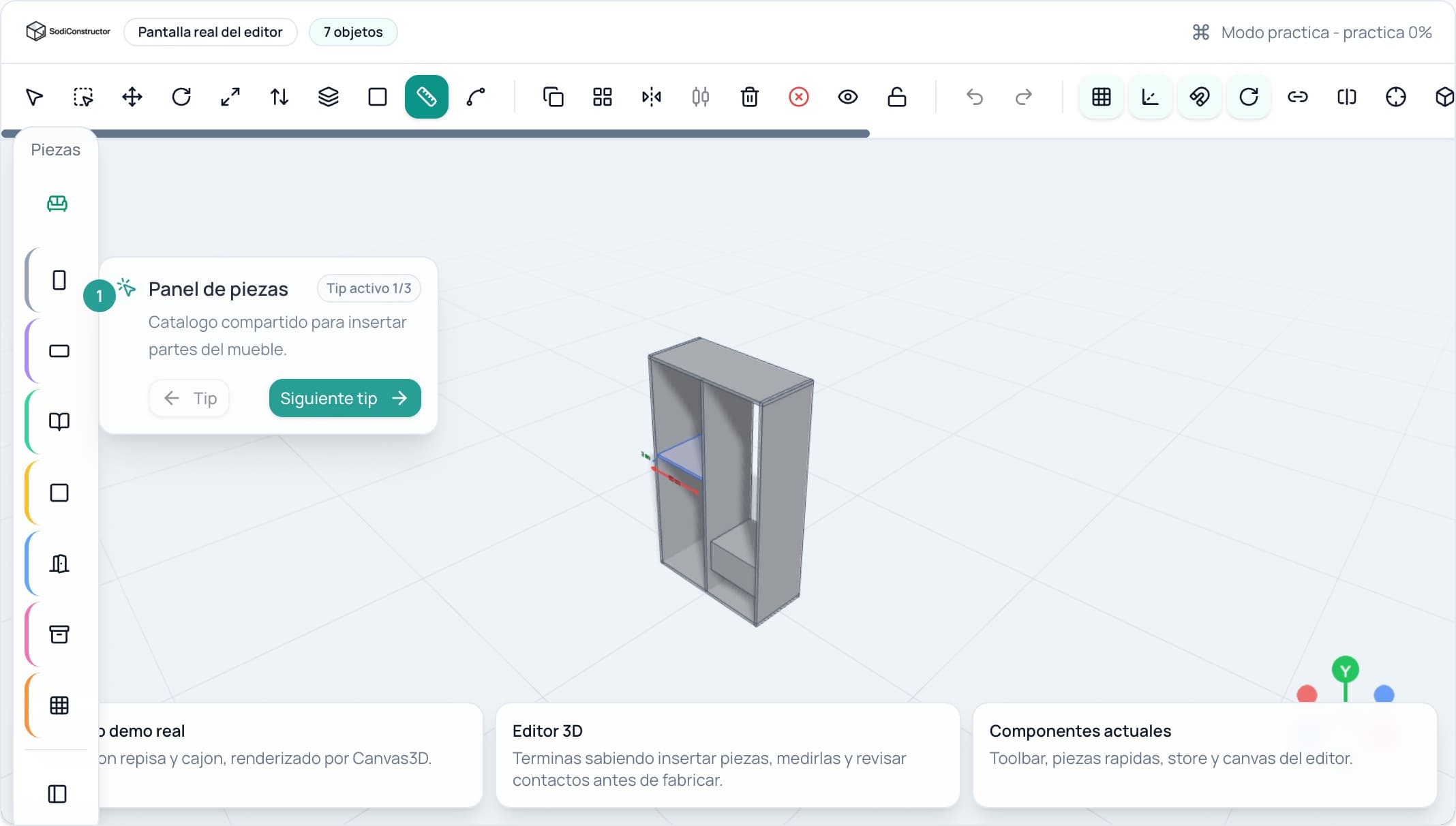Click the split compare view icon
The height and width of the screenshot is (826, 1456).
(x=1347, y=97)
